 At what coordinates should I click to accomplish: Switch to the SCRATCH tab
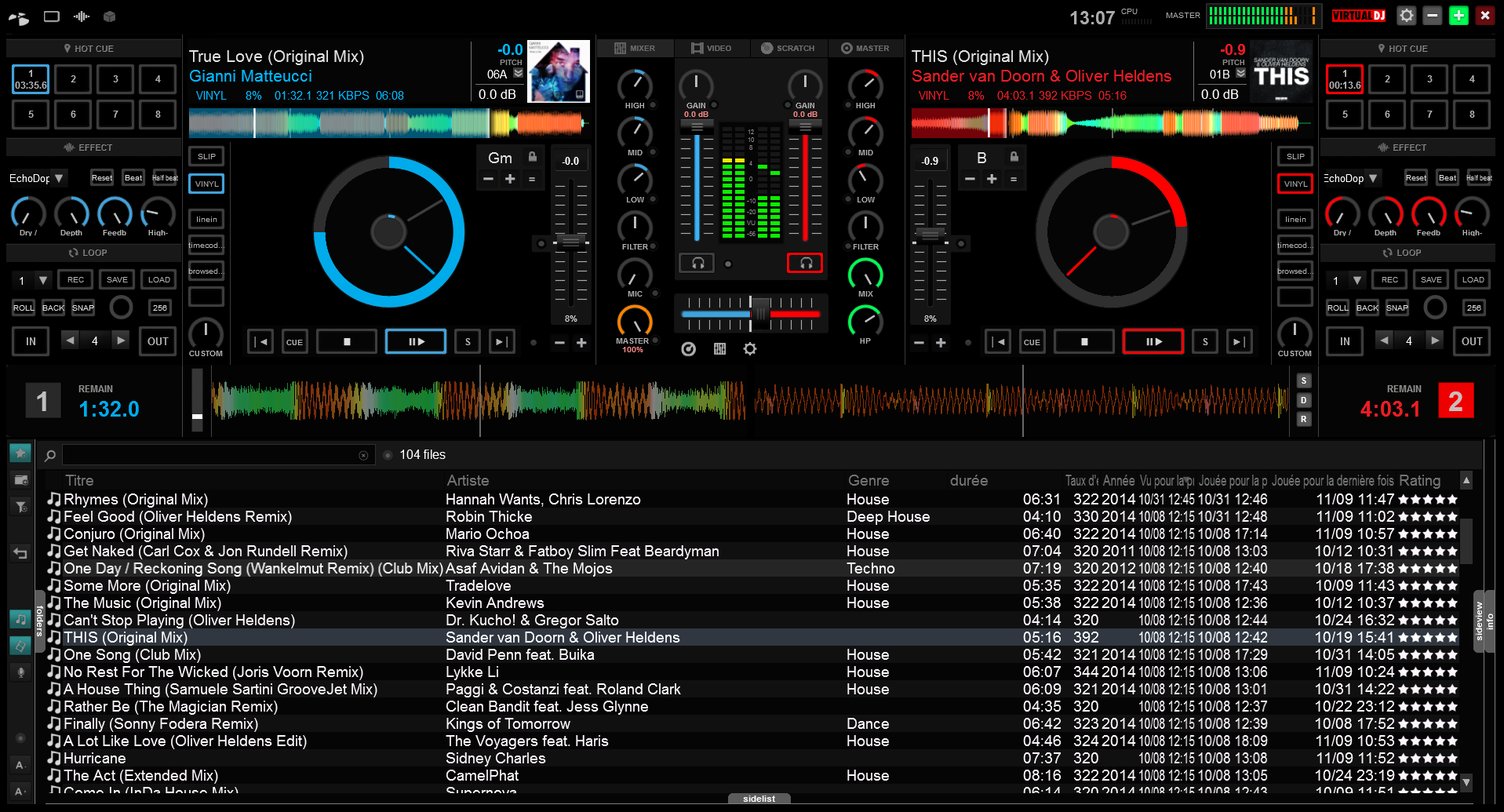788,48
